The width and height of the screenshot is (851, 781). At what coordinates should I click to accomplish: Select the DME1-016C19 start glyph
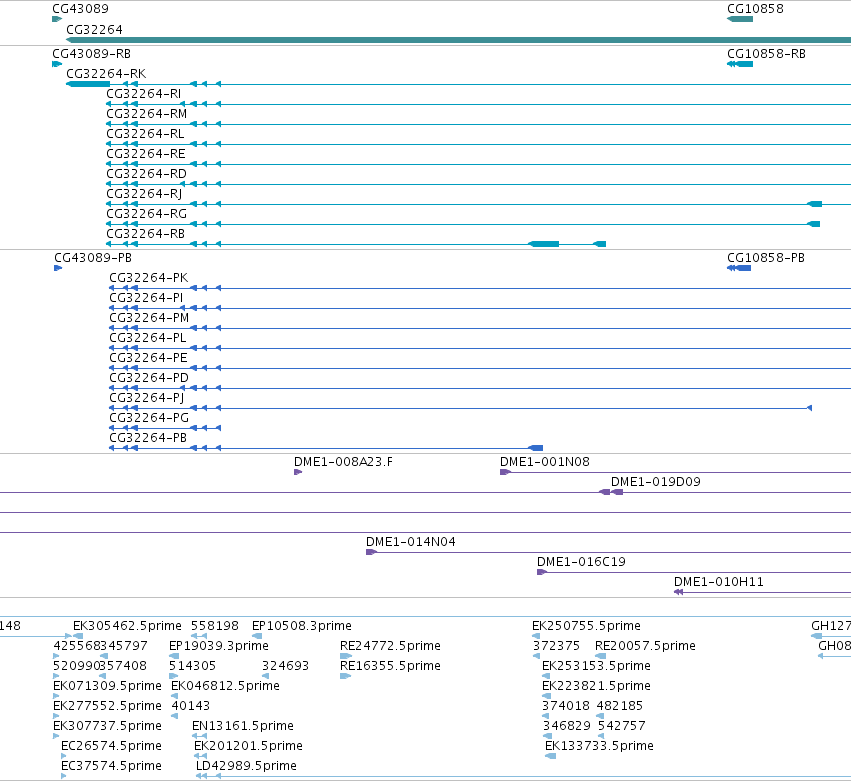tap(542, 572)
